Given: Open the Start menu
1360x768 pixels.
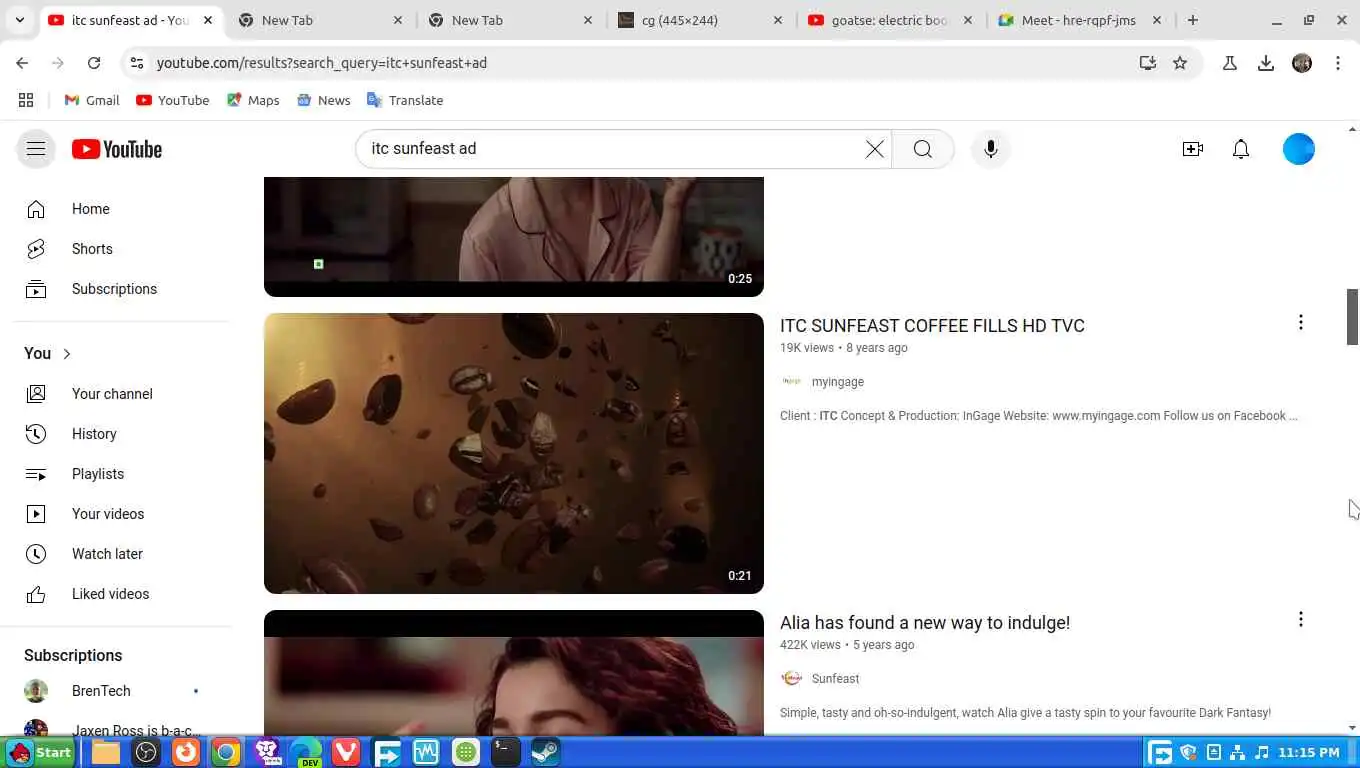Looking at the screenshot, I should 41,752.
